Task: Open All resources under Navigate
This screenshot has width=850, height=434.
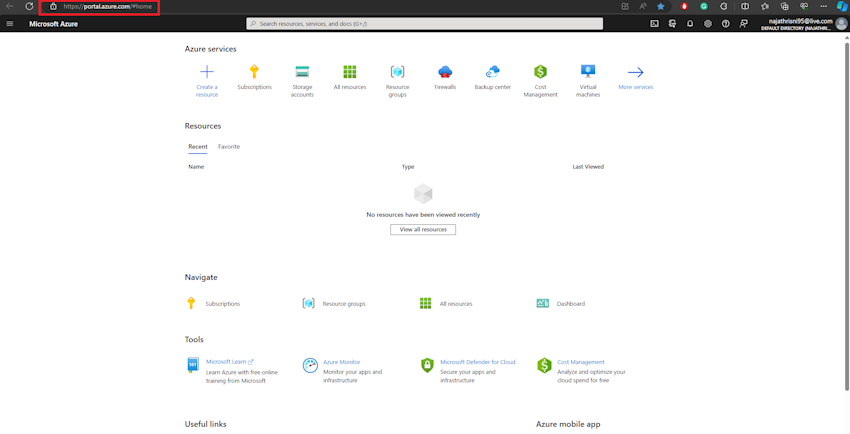Action: (456, 304)
